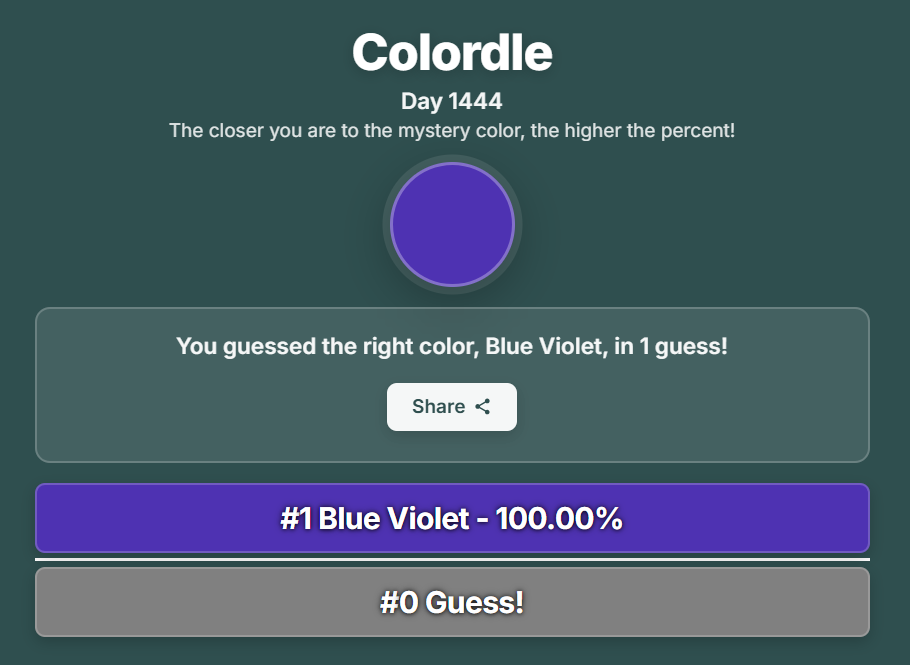Click the 100.00% score in the guess row
This screenshot has width=910, height=665.
click(559, 519)
